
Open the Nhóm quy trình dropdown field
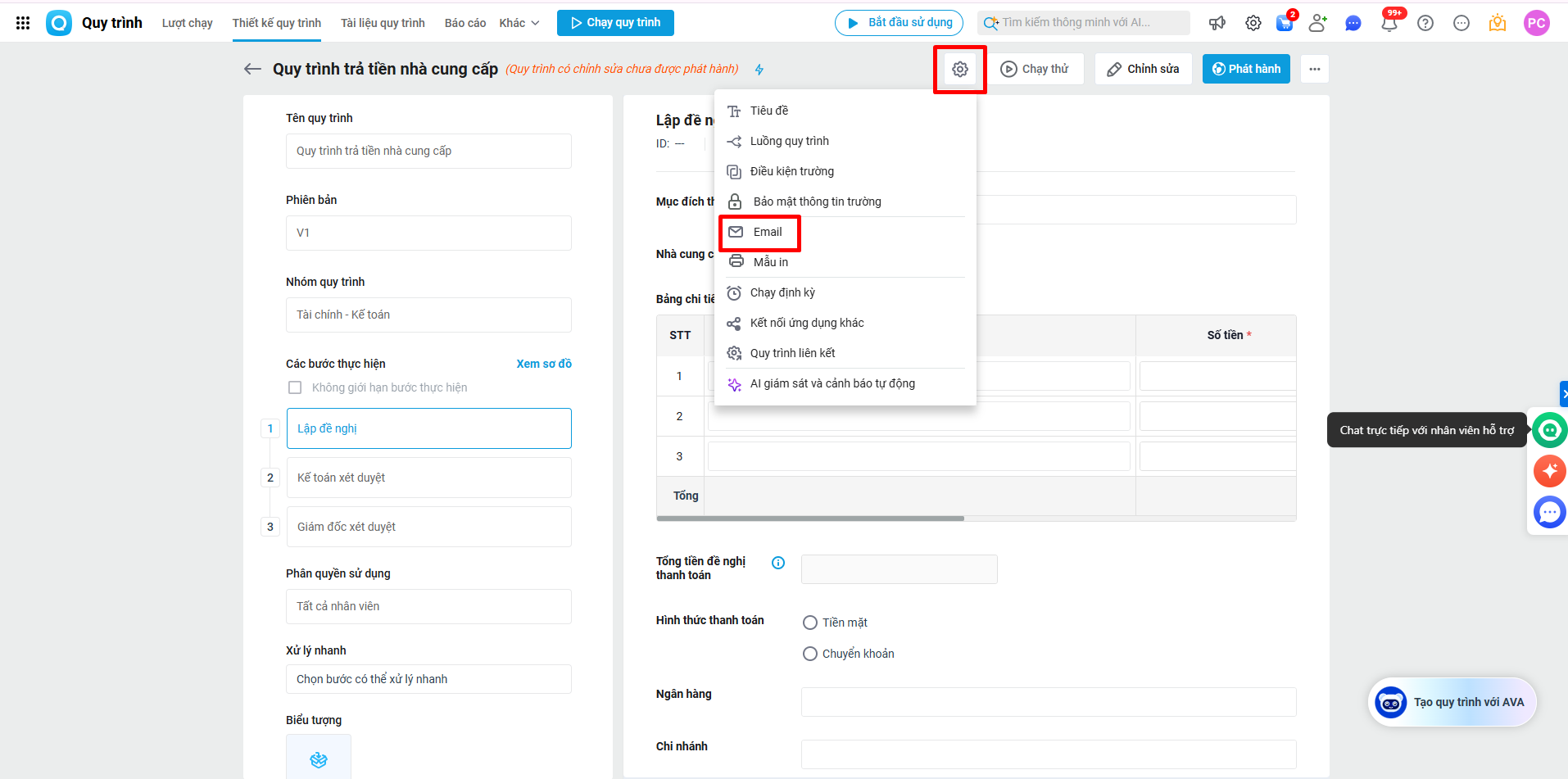click(x=428, y=315)
